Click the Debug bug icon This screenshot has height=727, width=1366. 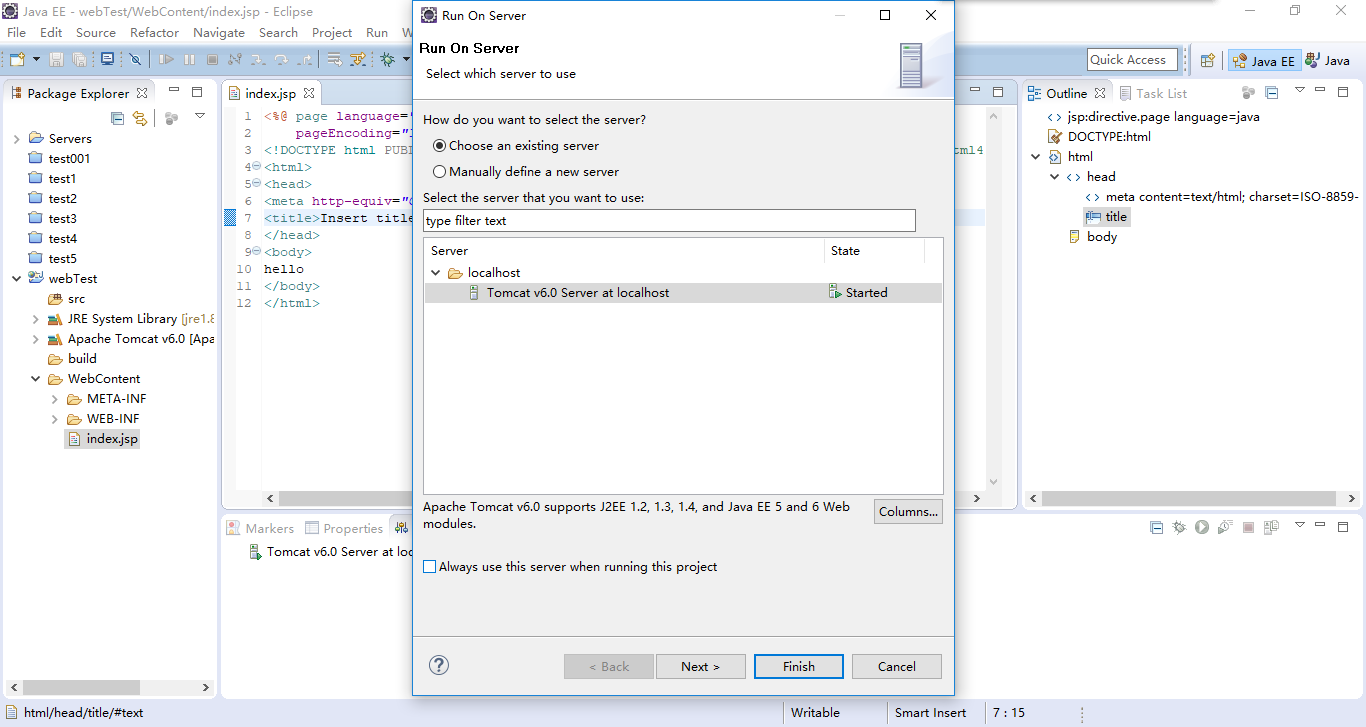coord(387,60)
